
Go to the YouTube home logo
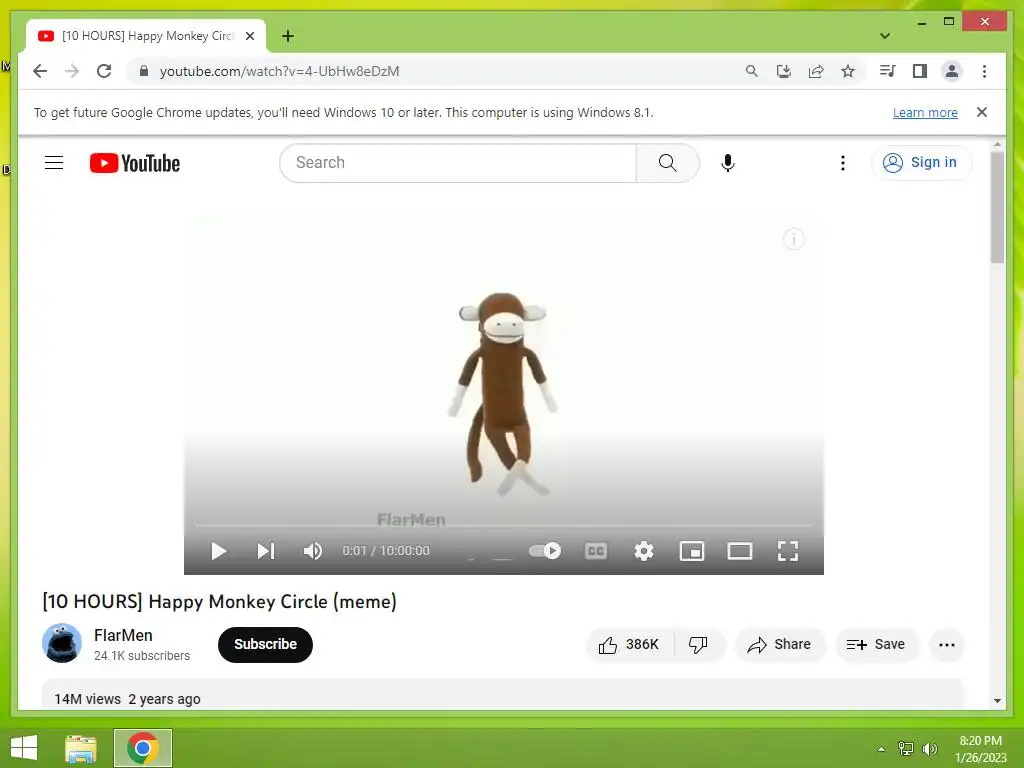point(135,163)
